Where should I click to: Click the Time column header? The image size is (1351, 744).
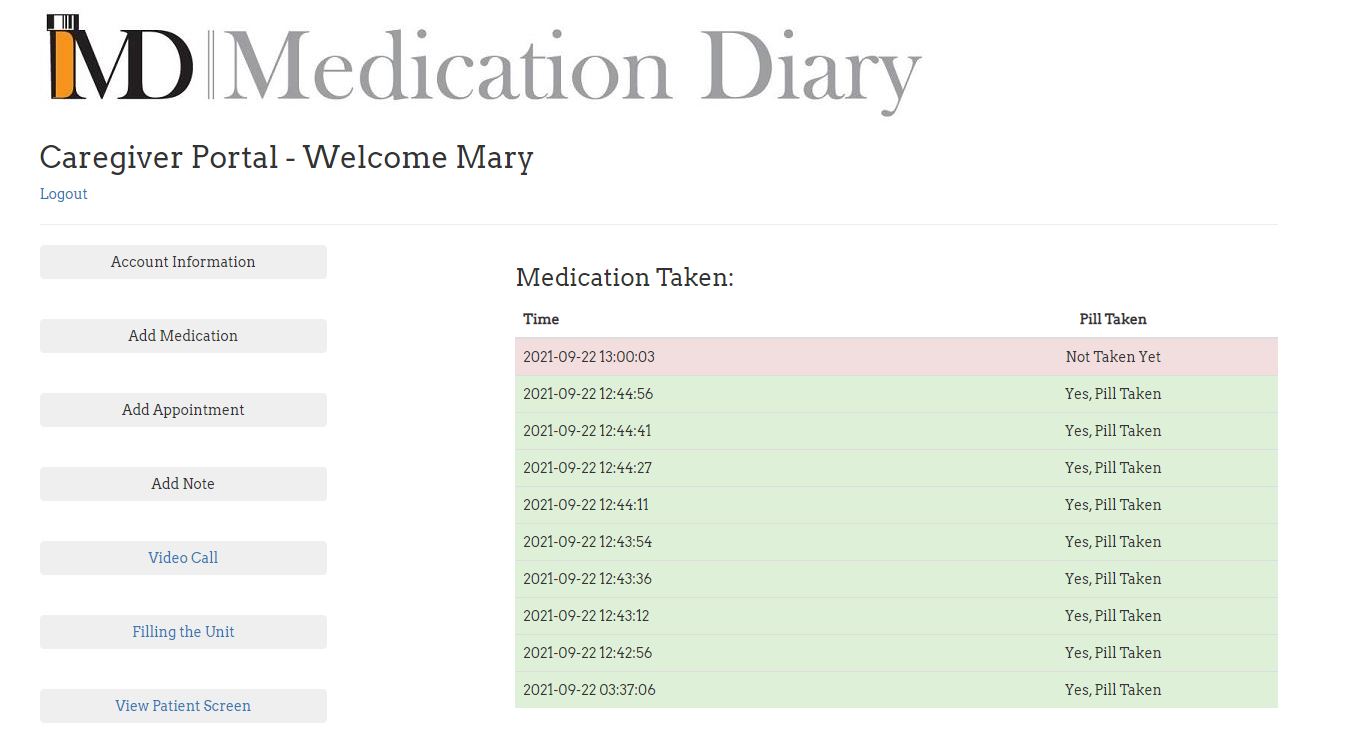coord(541,319)
